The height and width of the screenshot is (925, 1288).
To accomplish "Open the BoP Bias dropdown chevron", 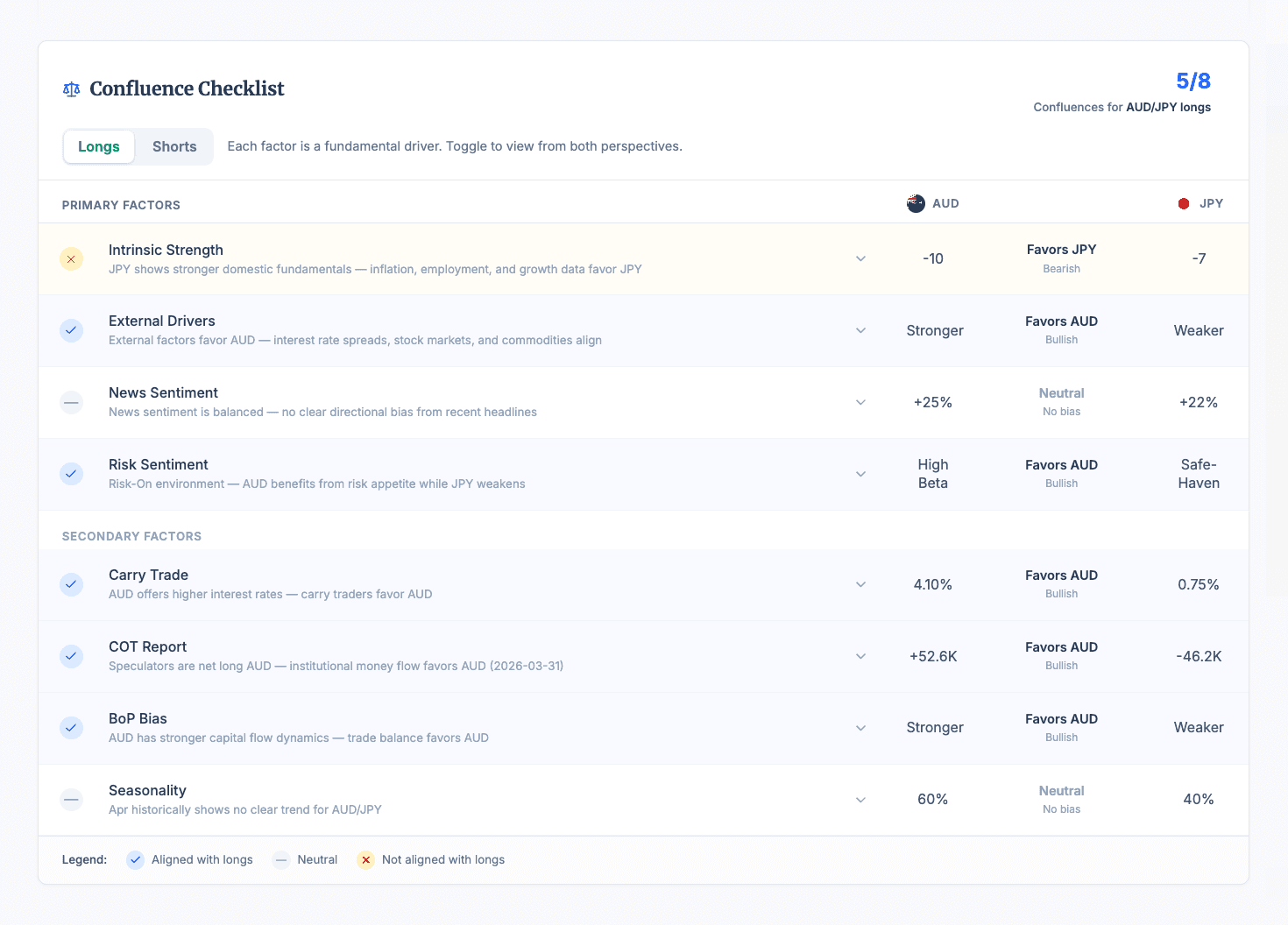I will 860,728.
